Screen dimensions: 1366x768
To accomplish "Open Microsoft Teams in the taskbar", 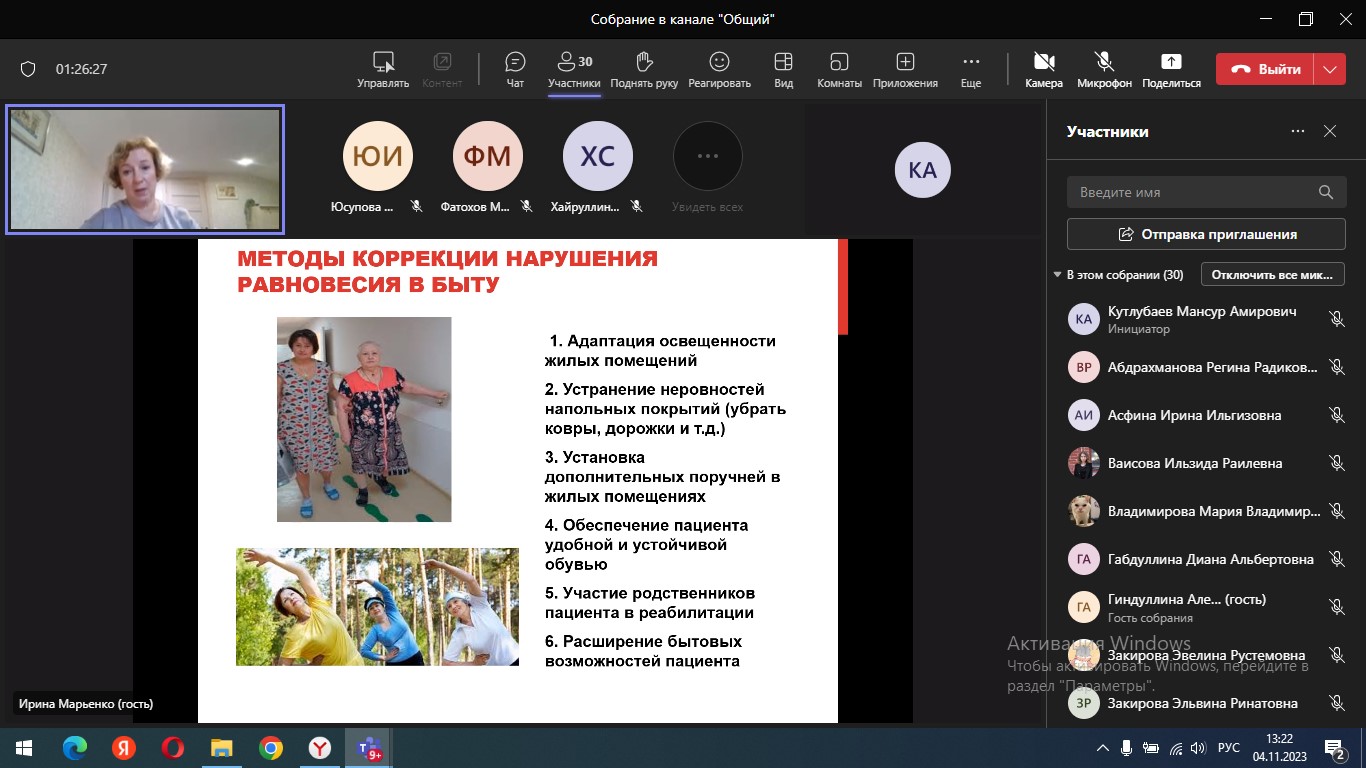I will [x=367, y=748].
